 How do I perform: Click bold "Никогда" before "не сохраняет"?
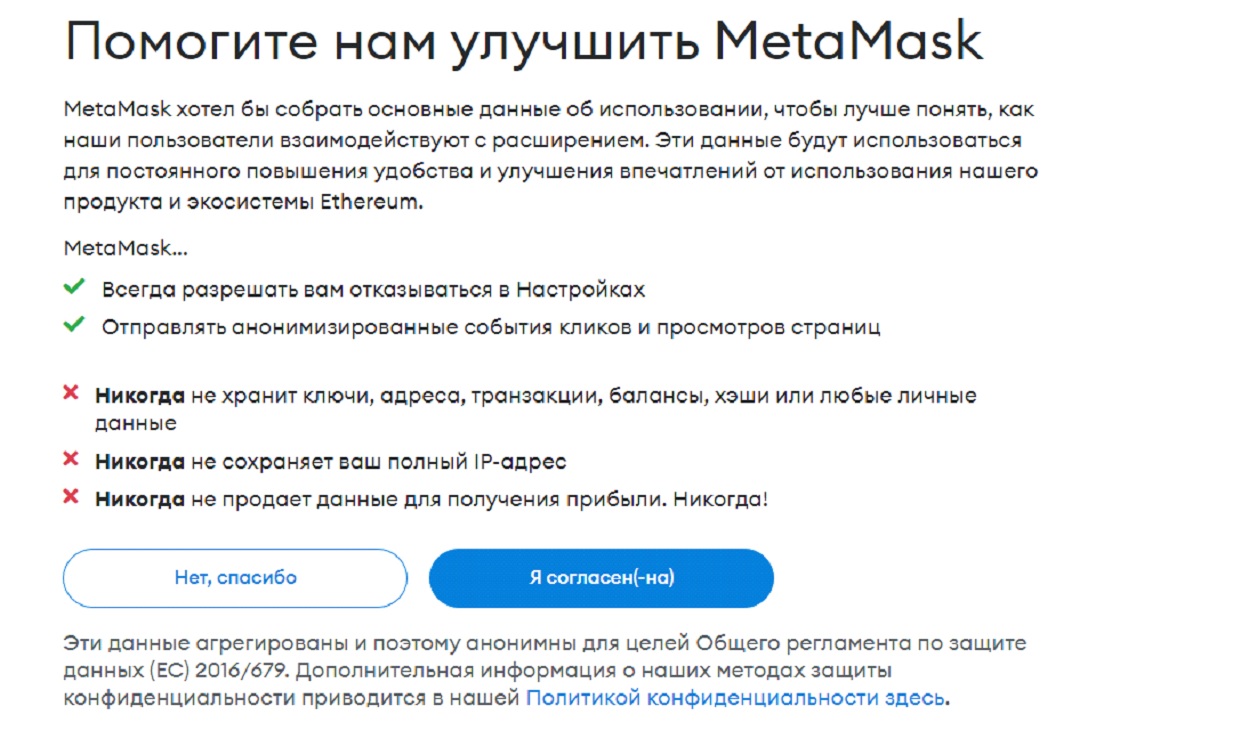point(140,462)
